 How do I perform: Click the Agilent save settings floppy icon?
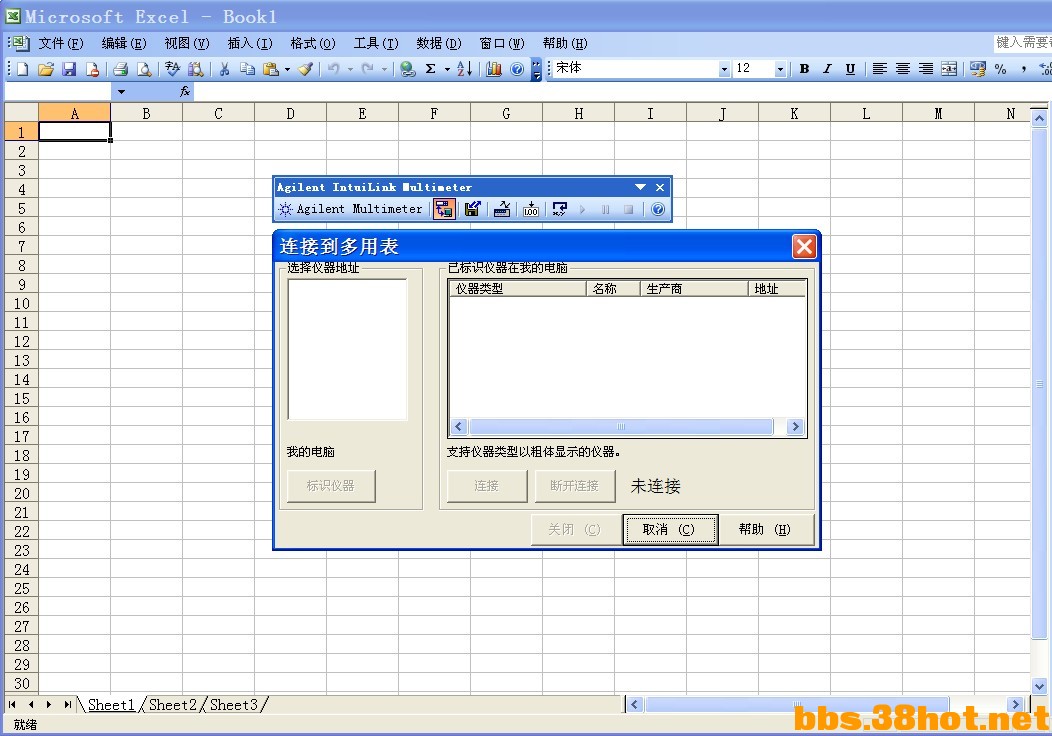[x=472, y=209]
